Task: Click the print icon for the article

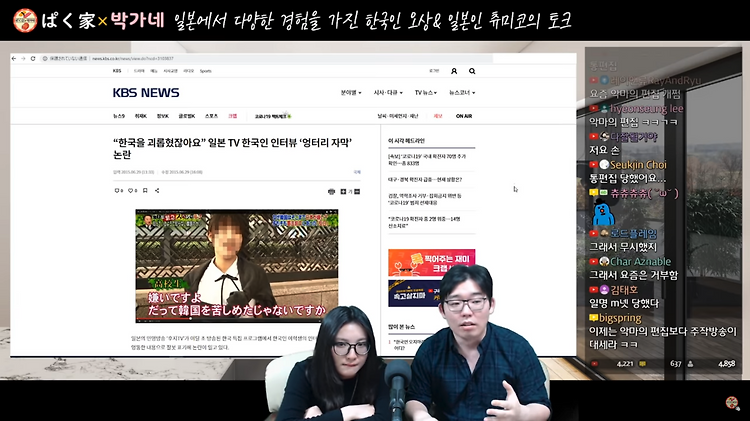Action: click(331, 191)
